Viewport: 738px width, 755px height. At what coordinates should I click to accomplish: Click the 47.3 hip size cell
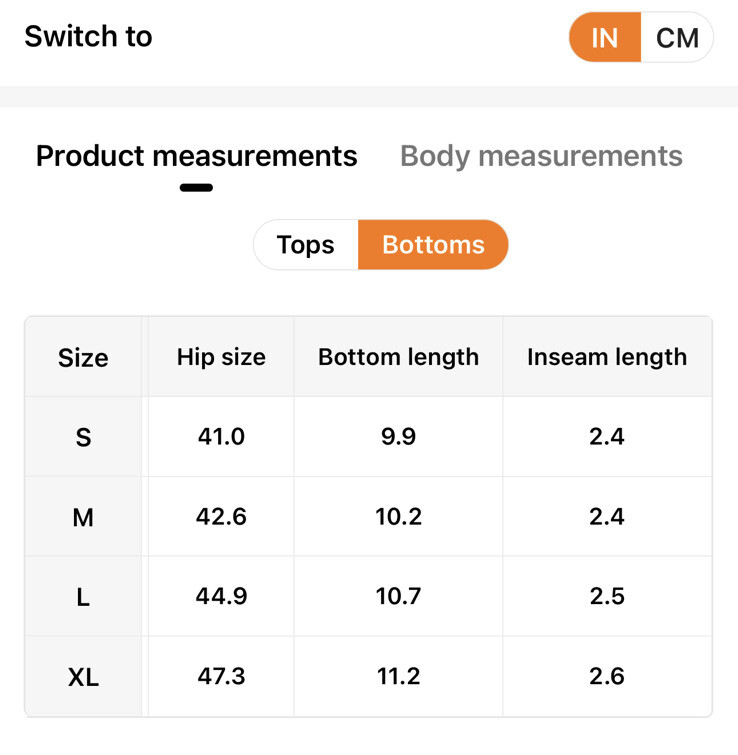tap(221, 677)
